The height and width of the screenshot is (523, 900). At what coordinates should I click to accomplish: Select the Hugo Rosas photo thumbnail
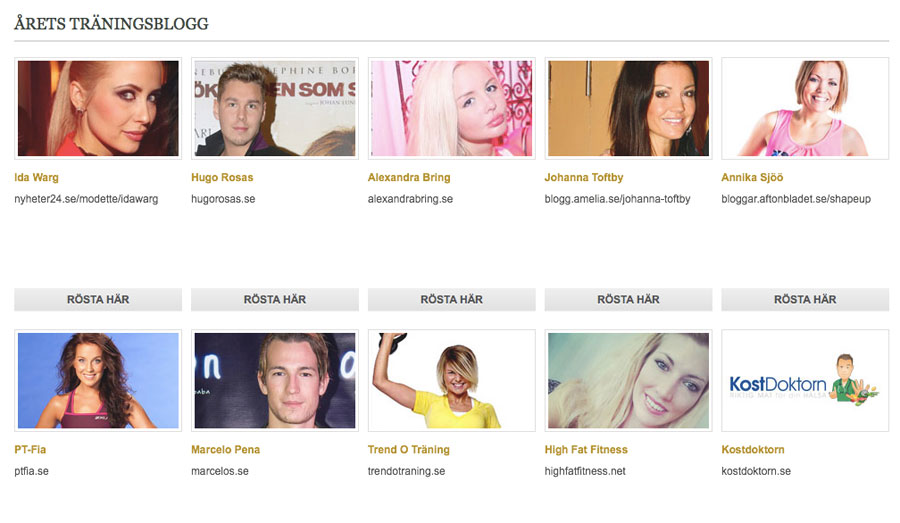click(x=275, y=109)
